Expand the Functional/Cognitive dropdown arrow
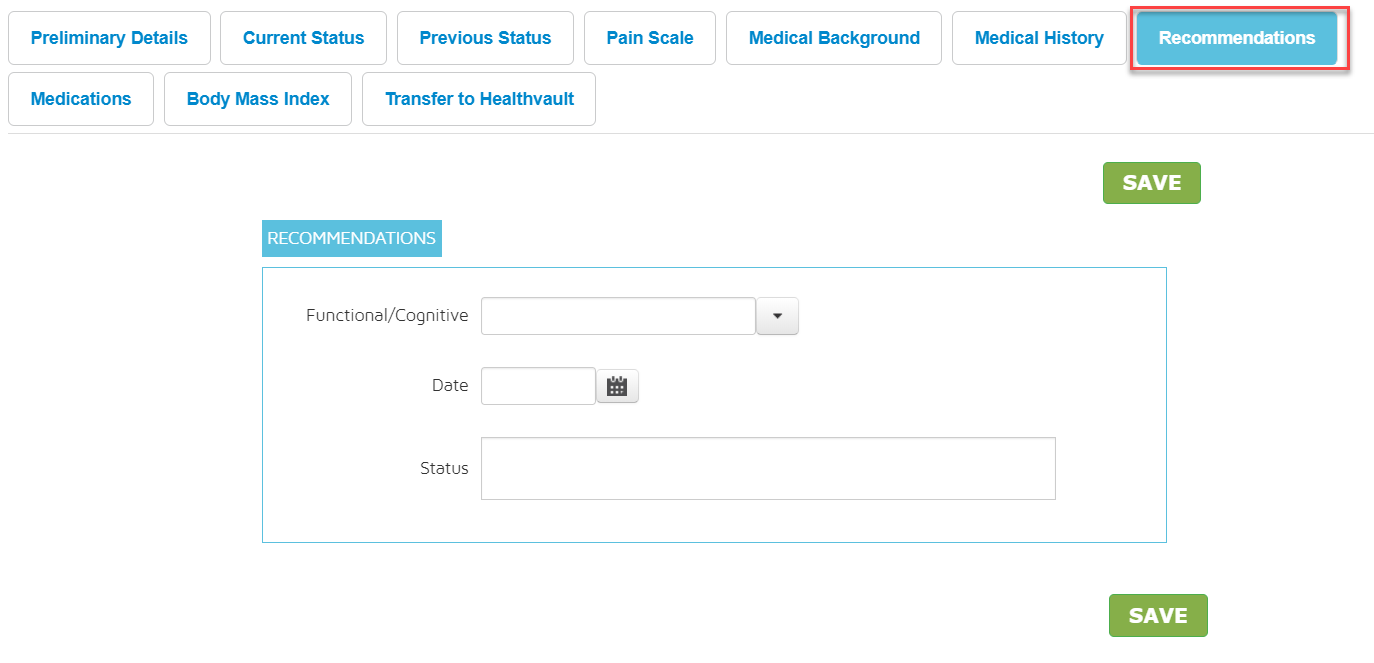1374x663 pixels. [777, 316]
